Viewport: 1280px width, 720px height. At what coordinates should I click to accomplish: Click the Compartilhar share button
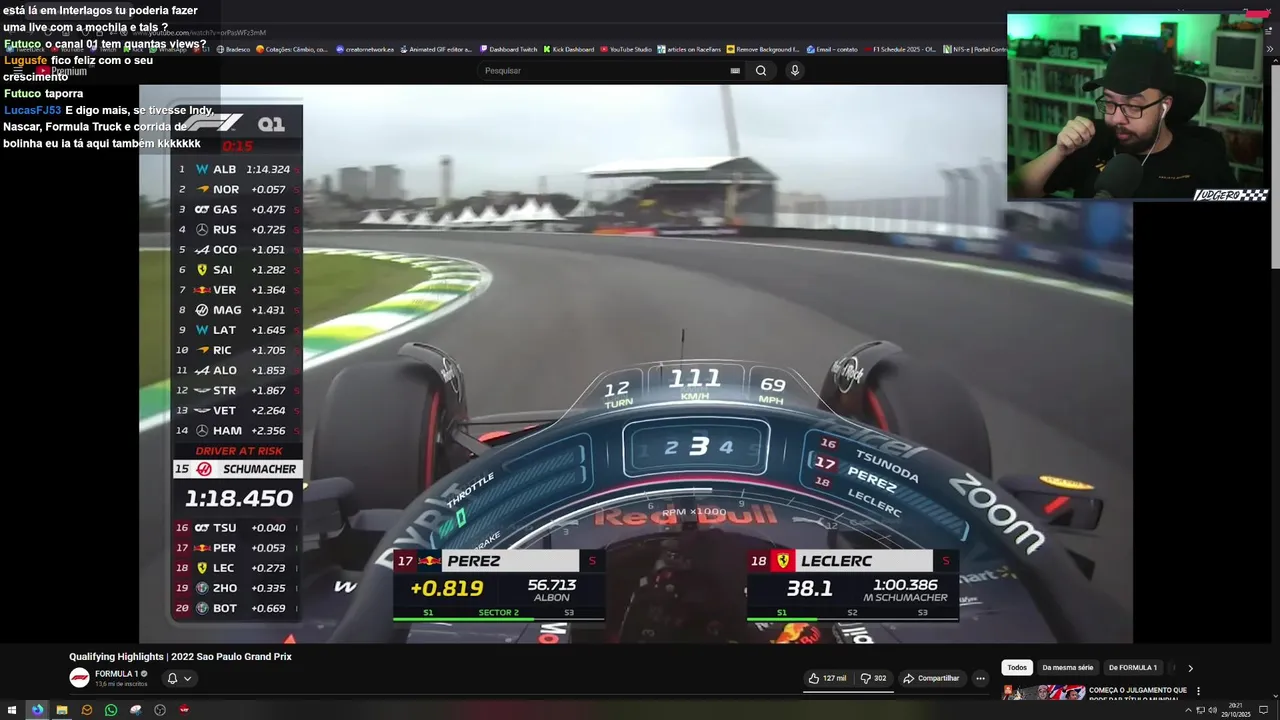point(931,678)
